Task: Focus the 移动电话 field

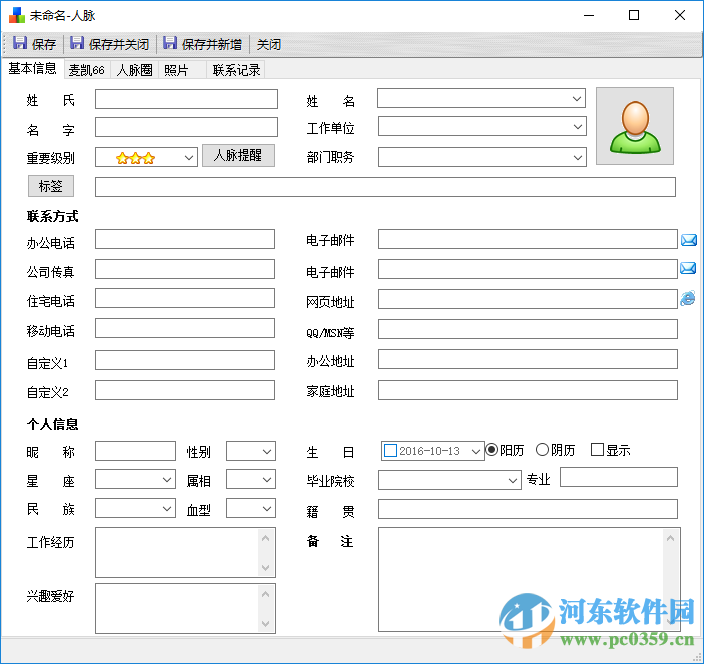Action: [185, 328]
